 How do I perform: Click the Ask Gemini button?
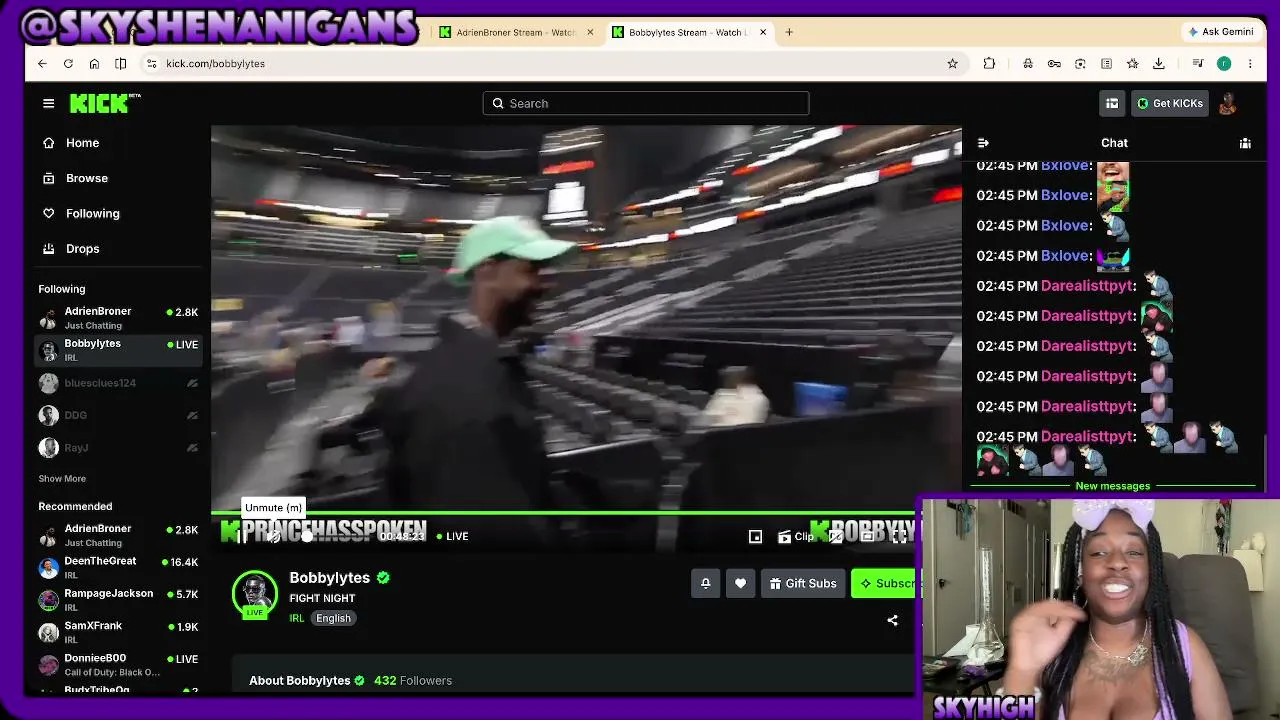(1220, 32)
